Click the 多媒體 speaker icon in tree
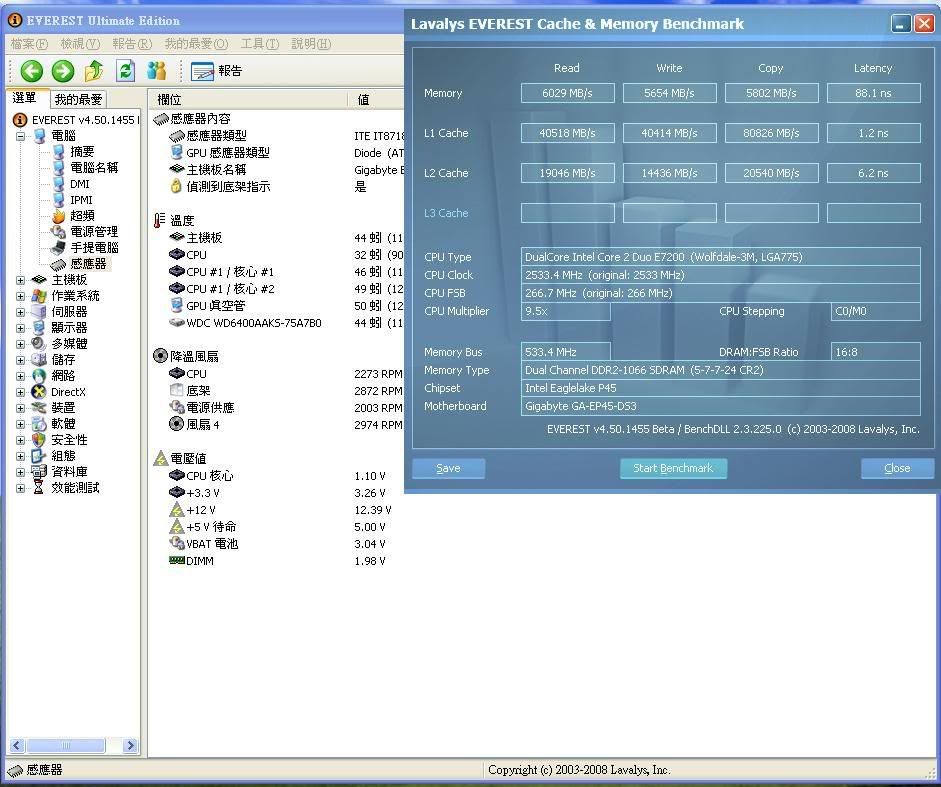This screenshot has width=941, height=787. [39, 344]
